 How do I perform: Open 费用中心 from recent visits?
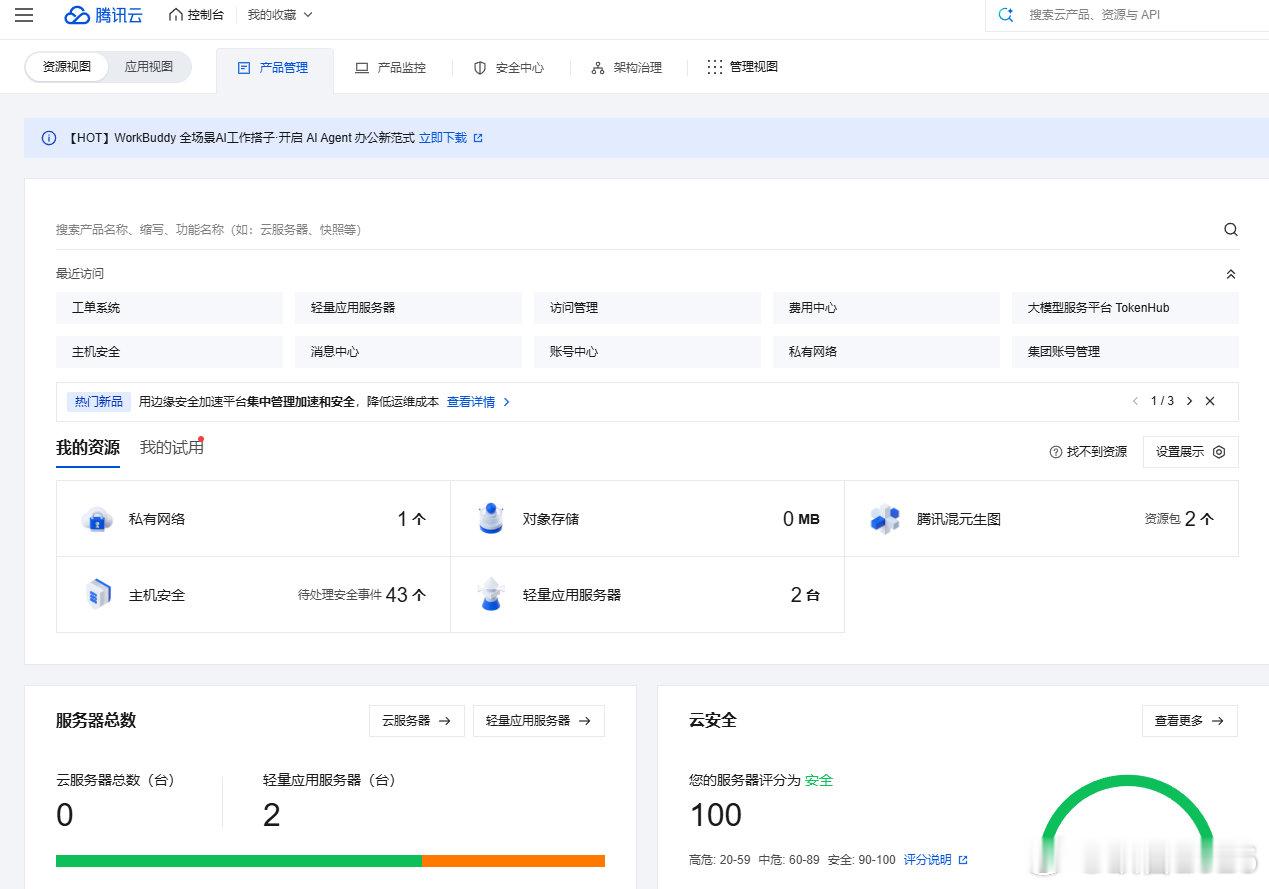[886, 308]
